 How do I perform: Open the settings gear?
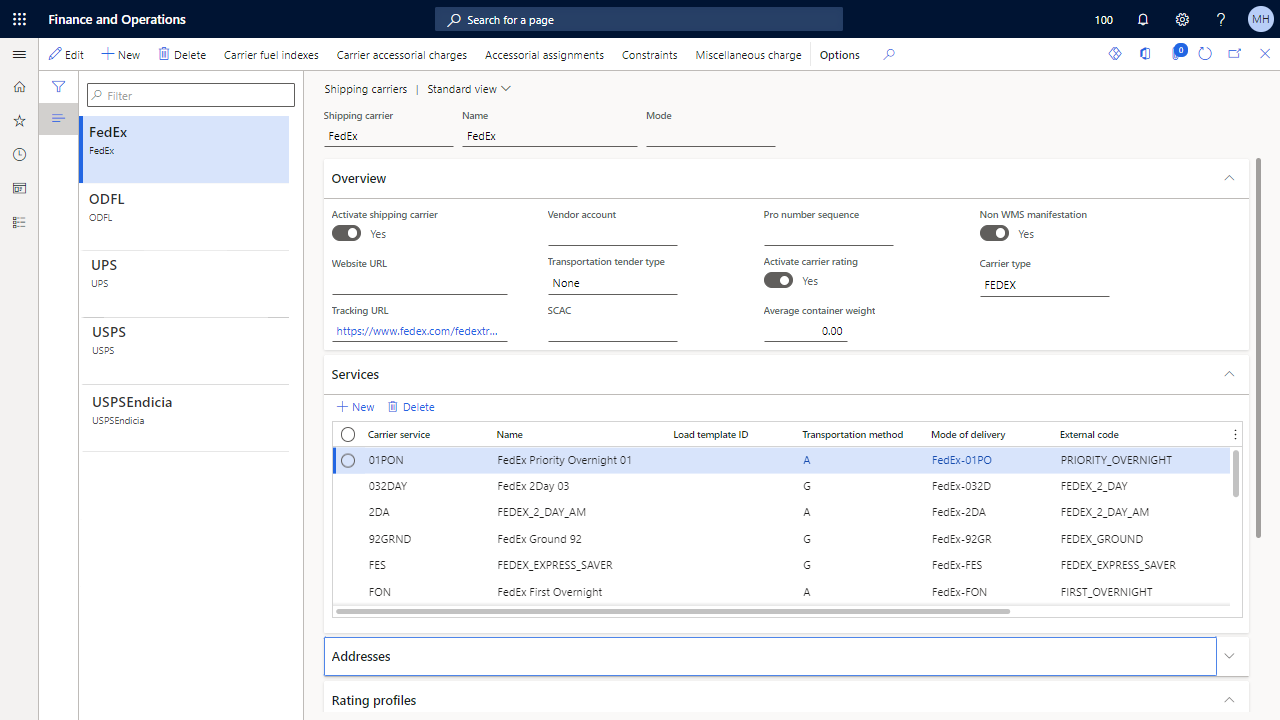click(x=1182, y=19)
